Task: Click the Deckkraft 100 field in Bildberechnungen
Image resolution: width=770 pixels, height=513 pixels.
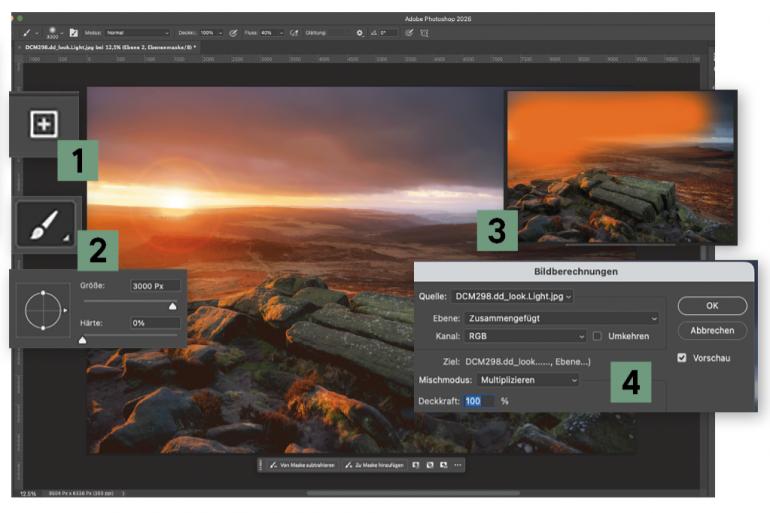Action: 479,401
